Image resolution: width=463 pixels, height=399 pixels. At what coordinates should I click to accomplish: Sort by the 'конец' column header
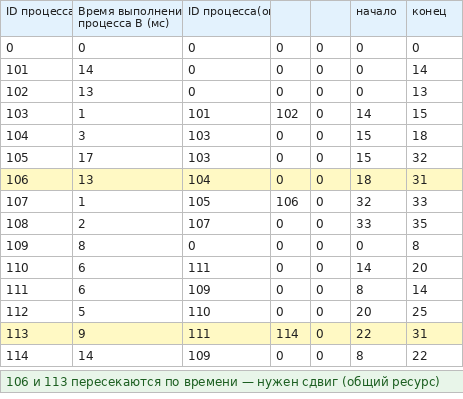tap(434, 18)
